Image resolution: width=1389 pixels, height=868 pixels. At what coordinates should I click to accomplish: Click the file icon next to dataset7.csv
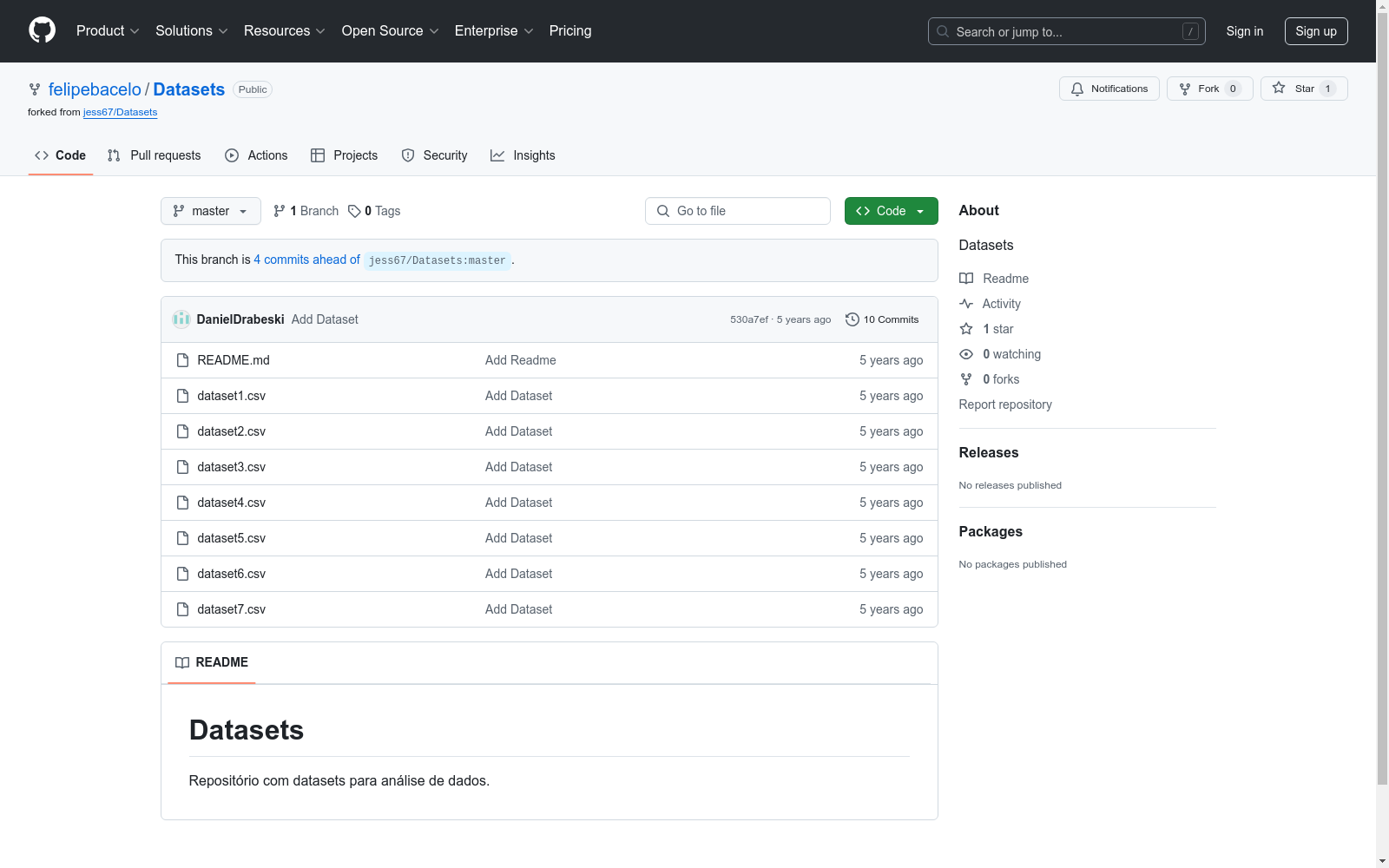(x=182, y=609)
